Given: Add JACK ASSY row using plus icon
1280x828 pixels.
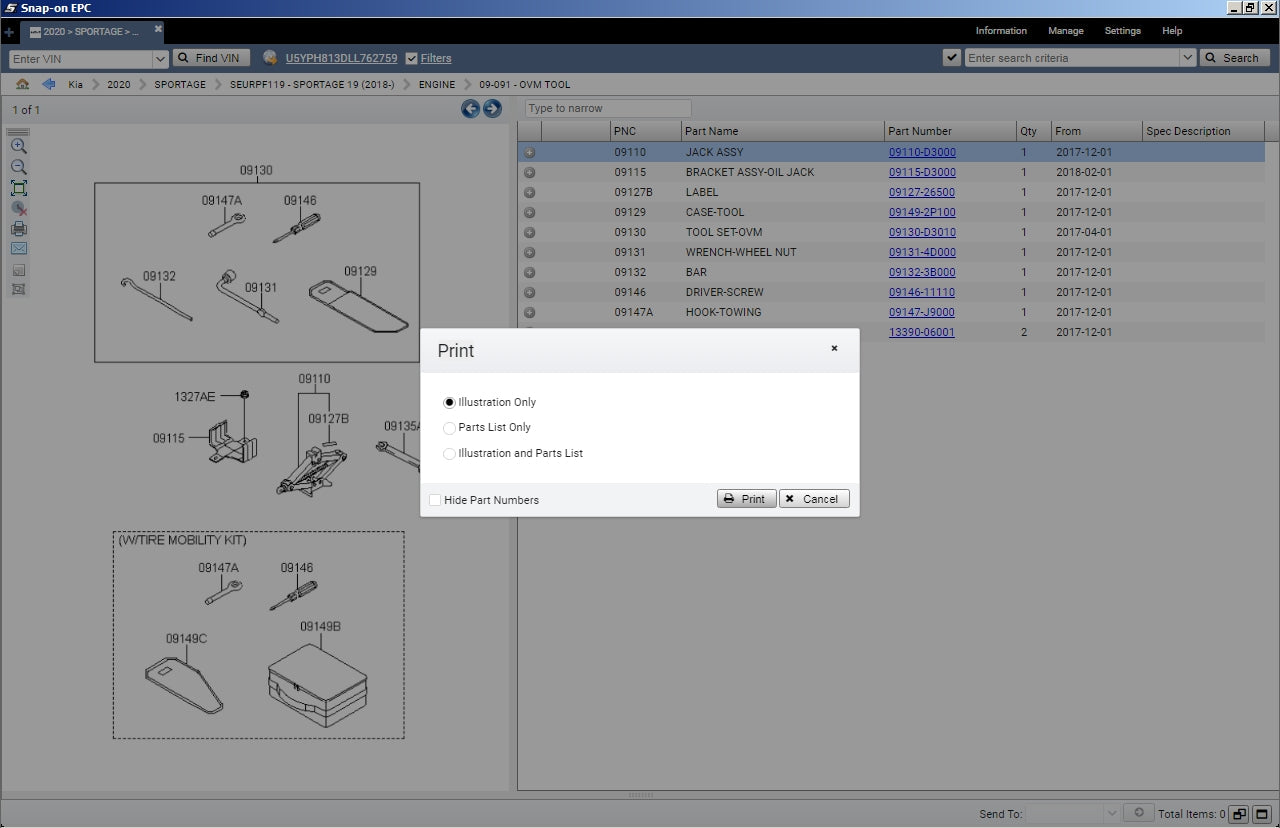Looking at the screenshot, I should 529,153.
